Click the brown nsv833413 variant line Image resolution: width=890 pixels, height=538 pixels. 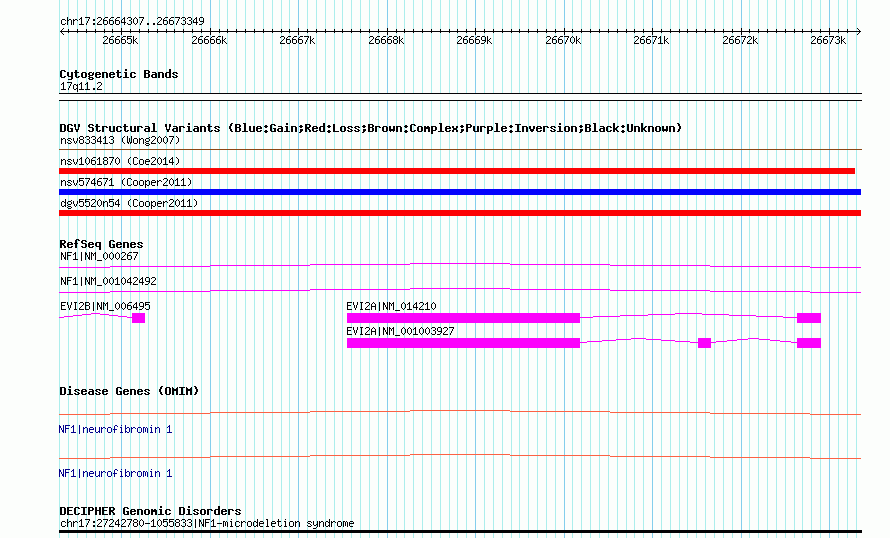460,150
